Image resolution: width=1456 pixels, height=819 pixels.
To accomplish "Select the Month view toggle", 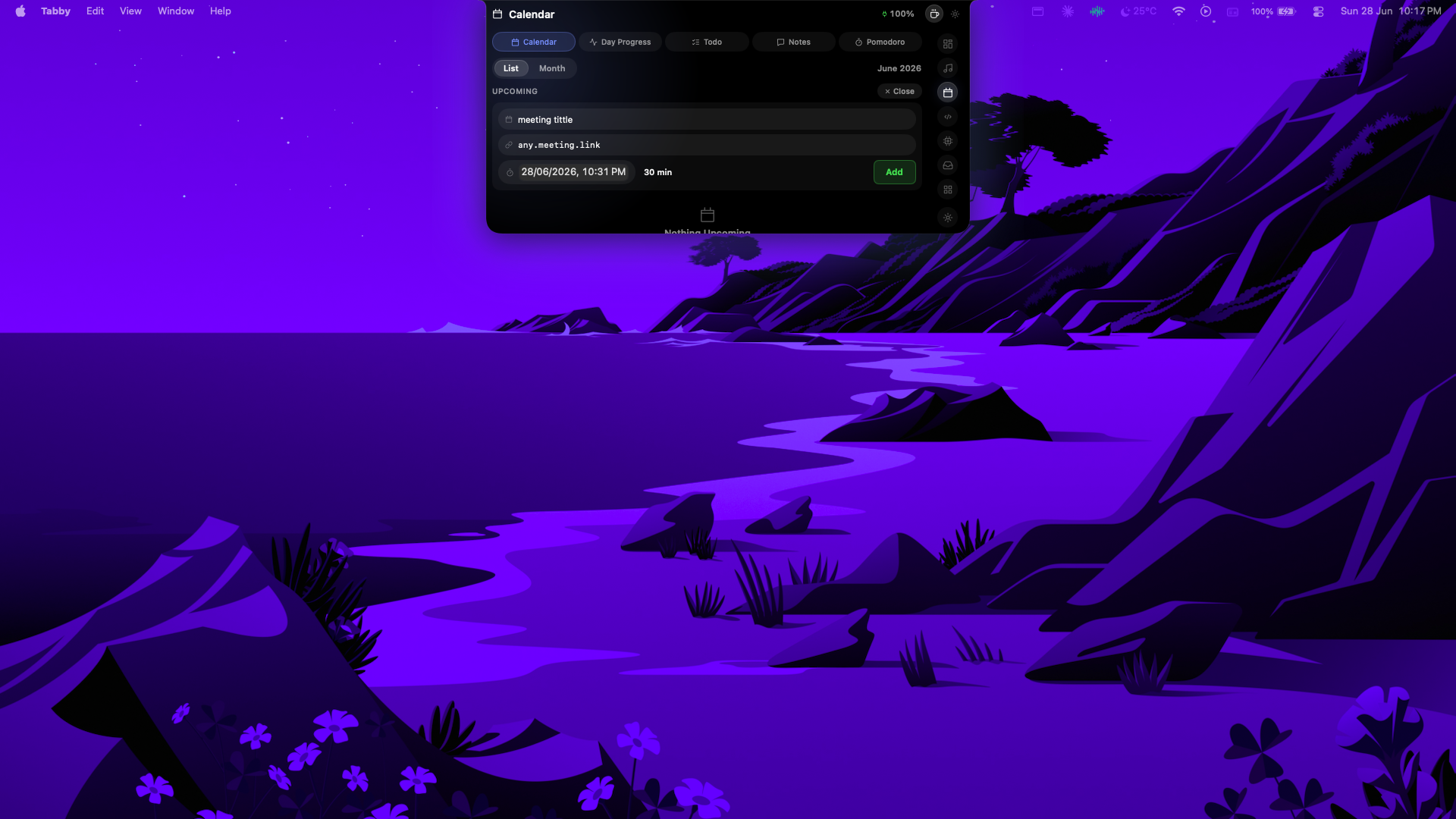I will click(x=552, y=68).
